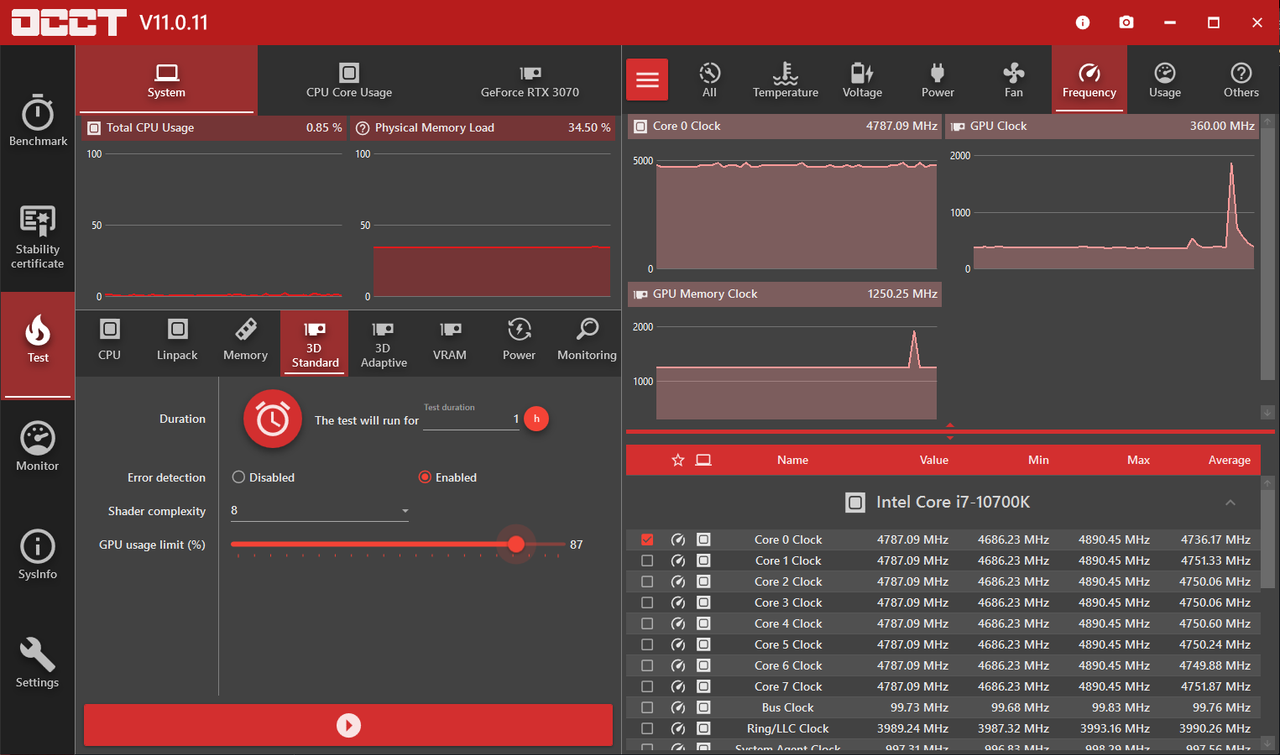Sort by the Average column header
Viewport: 1280px width, 755px height.
coord(1229,460)
